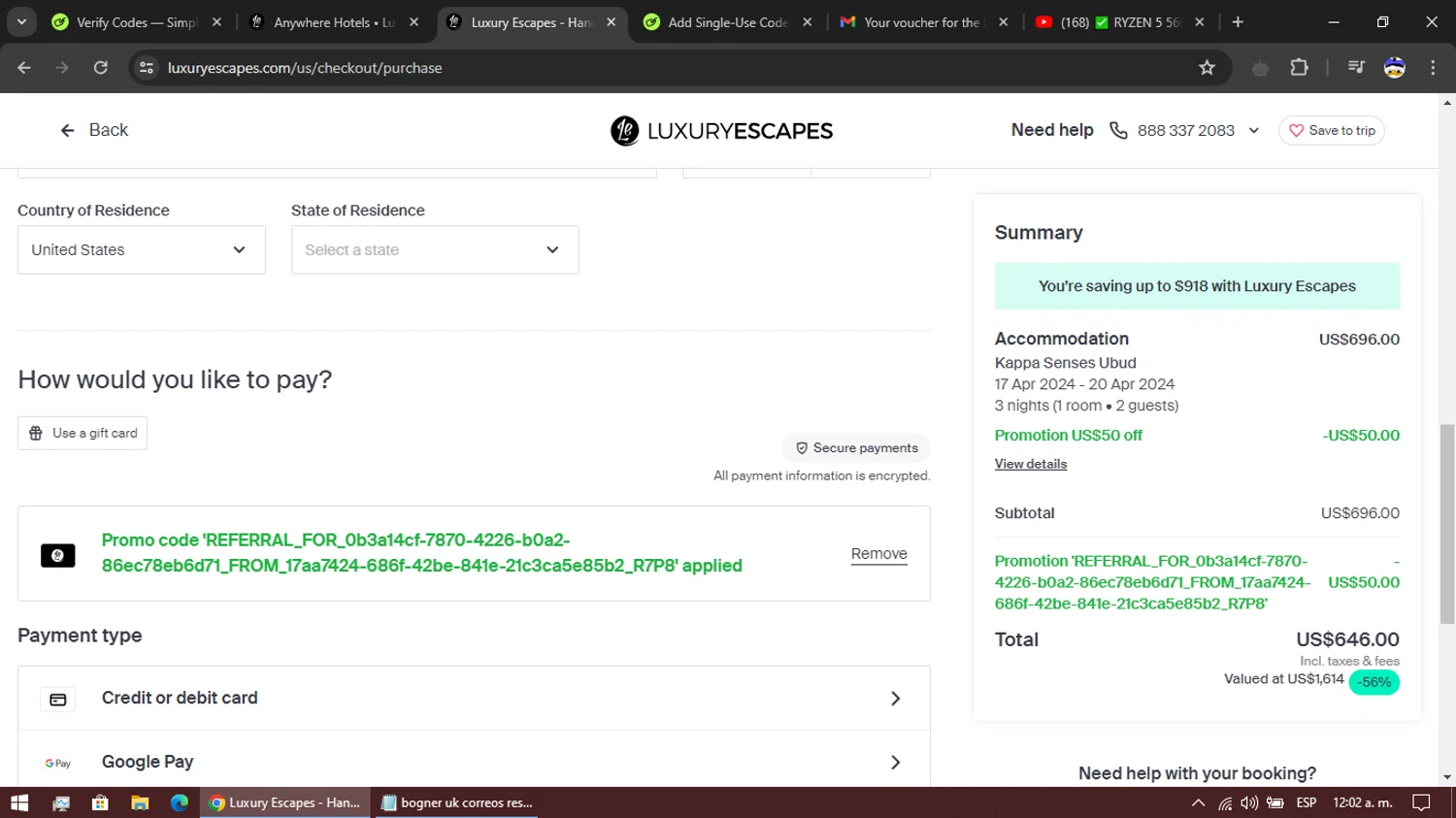Select Credit or debit card payment

coord(474,698)
